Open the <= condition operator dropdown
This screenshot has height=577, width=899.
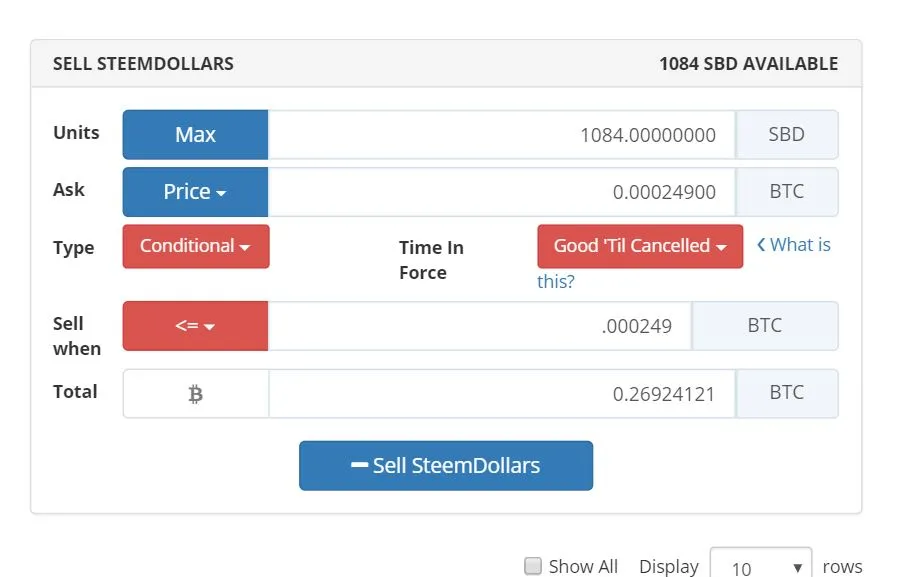(196, 326)
